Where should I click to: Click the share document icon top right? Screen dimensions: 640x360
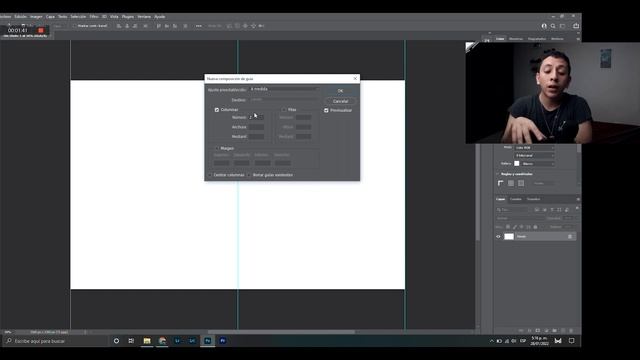point(576,26)
